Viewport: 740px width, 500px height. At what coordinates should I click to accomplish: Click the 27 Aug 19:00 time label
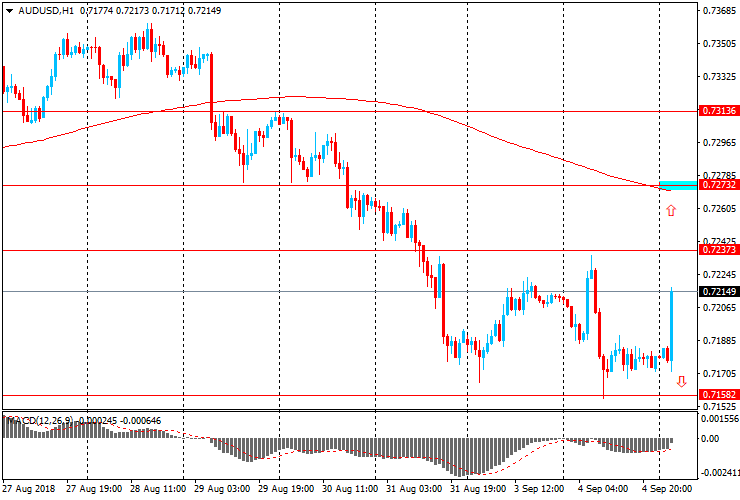pyautogui.click(x=94, y=489)
